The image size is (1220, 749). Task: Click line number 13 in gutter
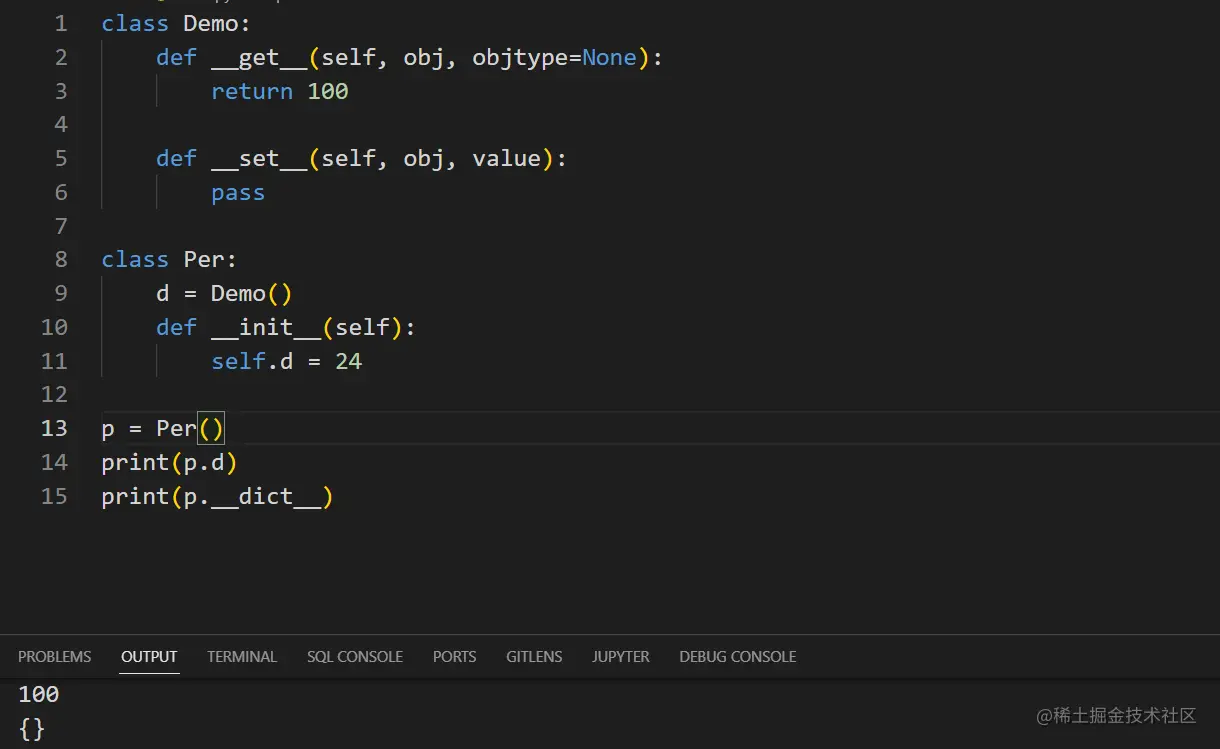point(54,428)
